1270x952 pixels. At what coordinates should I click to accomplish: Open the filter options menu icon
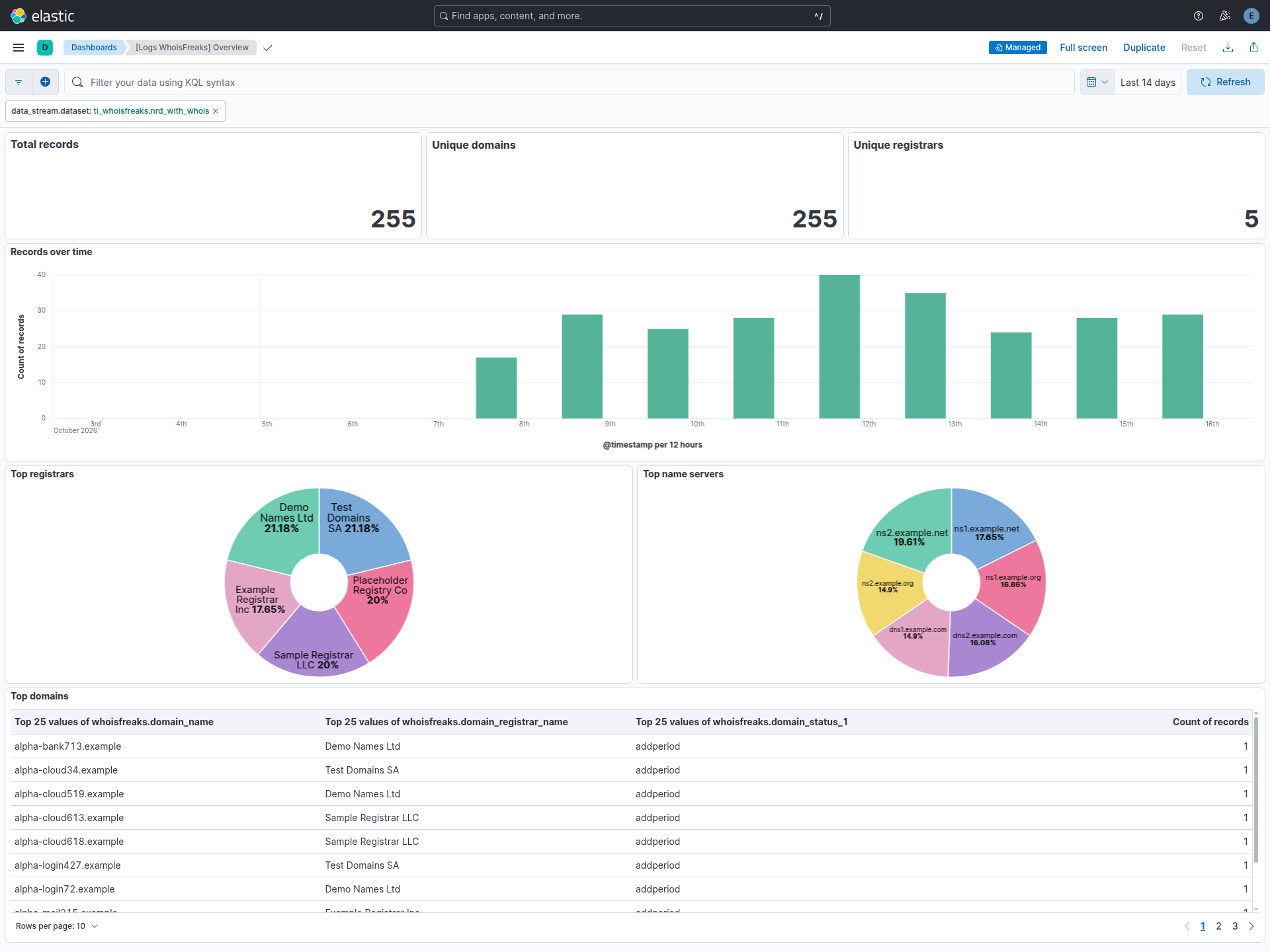pyautogui.click(x=19, y=82)
